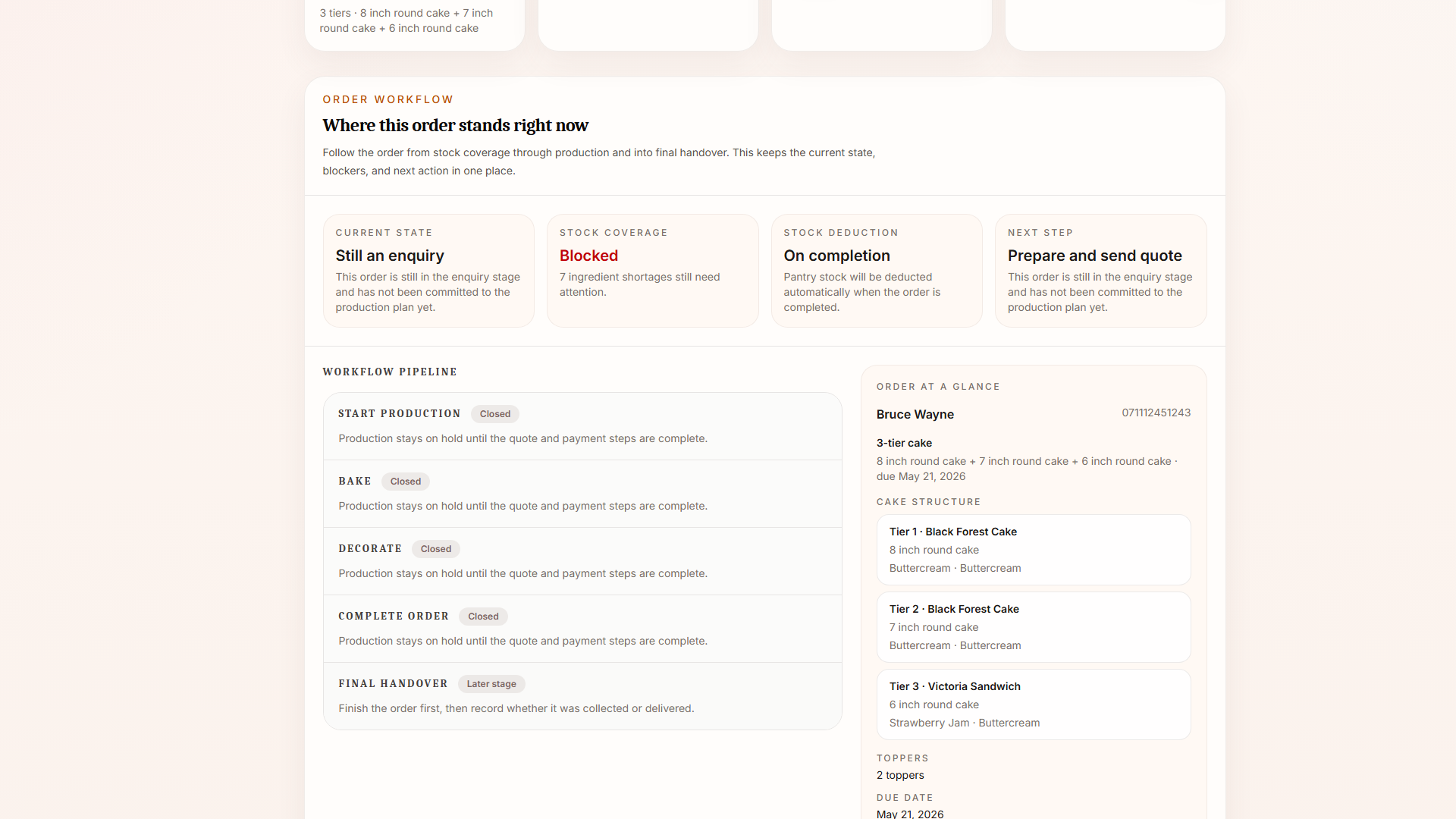Click the 7 ingredient shortages message
Image resolution: width=1456 pixels, height=819 pixels.
coord(639,284)
